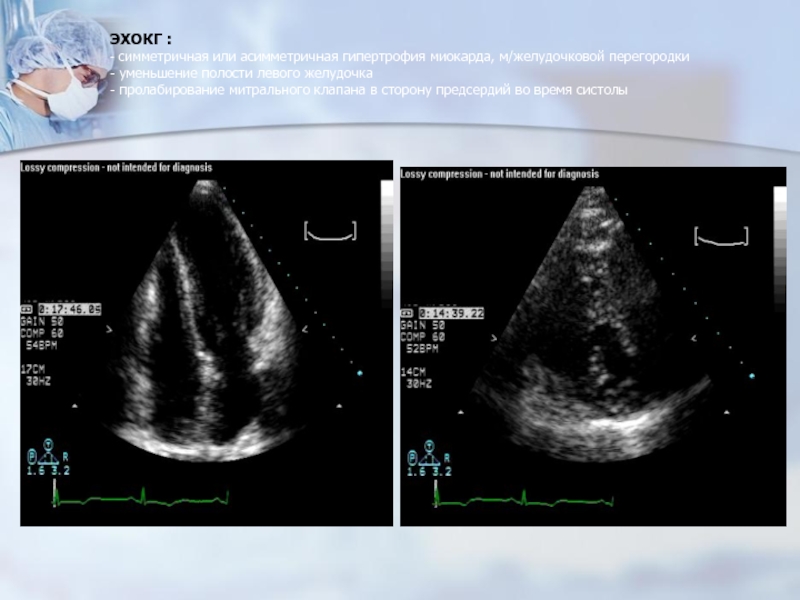This screenshot has height=600, width=800.
Task: Click the depth value "17CM"
Action: pyautogui.click(x=31, y=369)
